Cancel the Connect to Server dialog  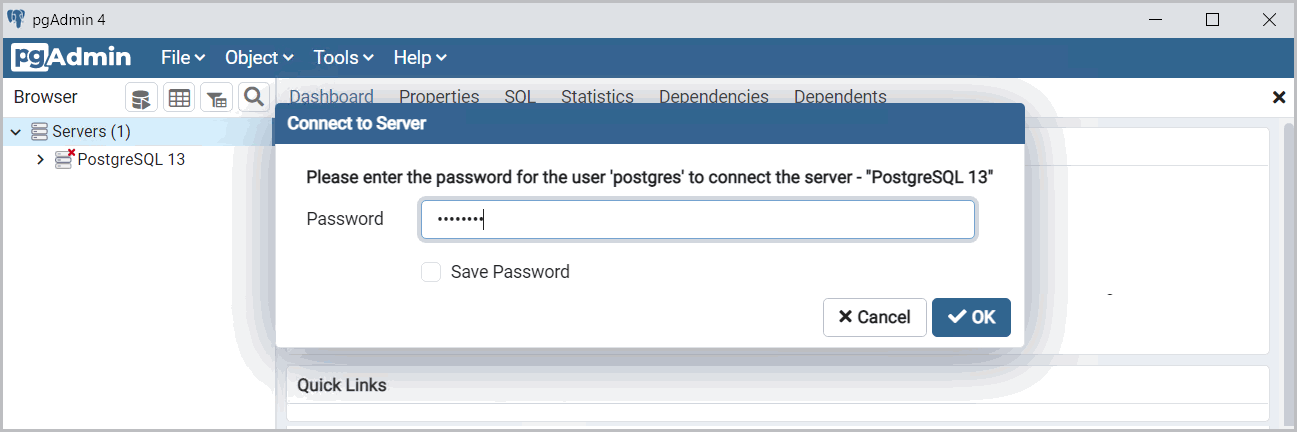click(x=874, y=317)
